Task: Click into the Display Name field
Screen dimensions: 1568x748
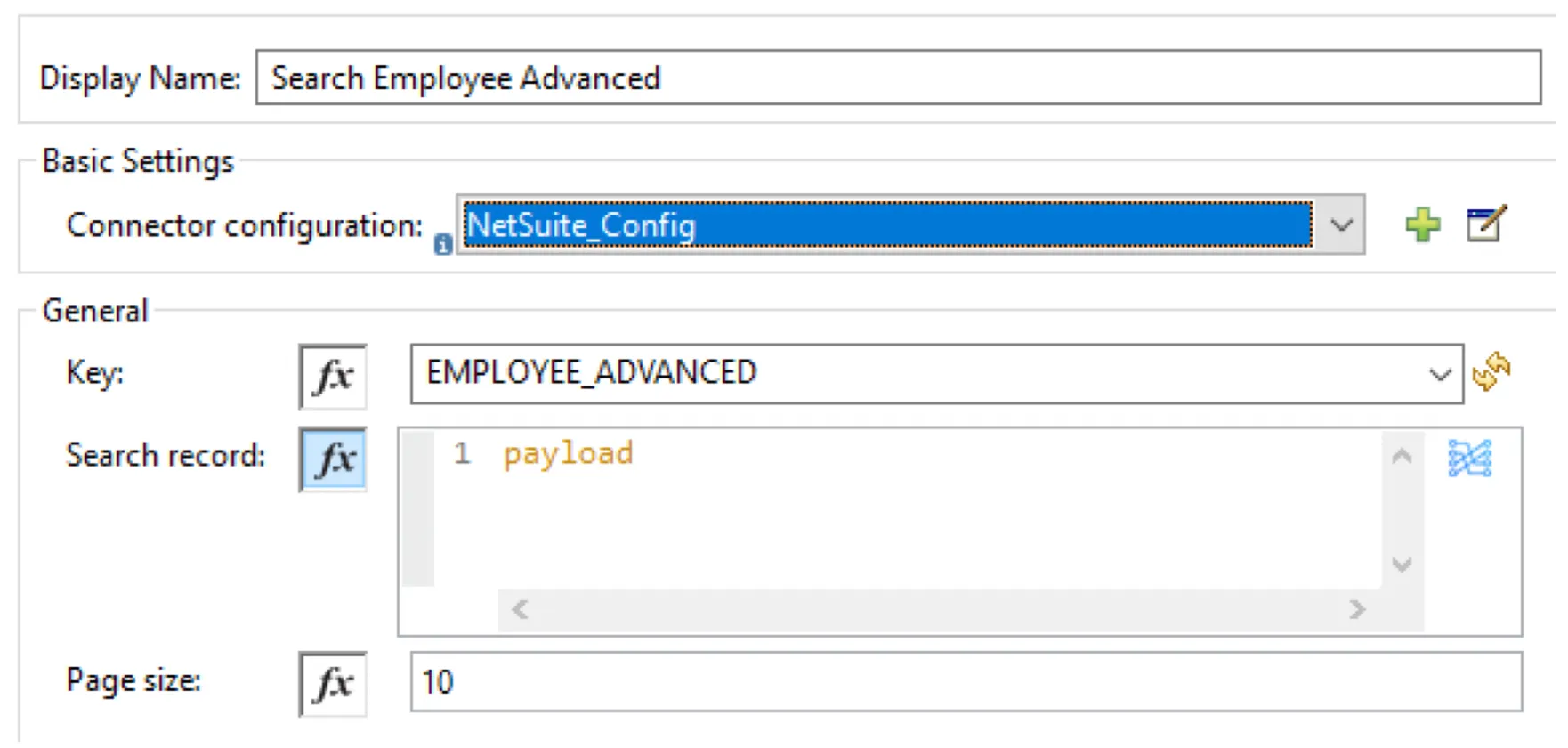Action: coord(899,77)
